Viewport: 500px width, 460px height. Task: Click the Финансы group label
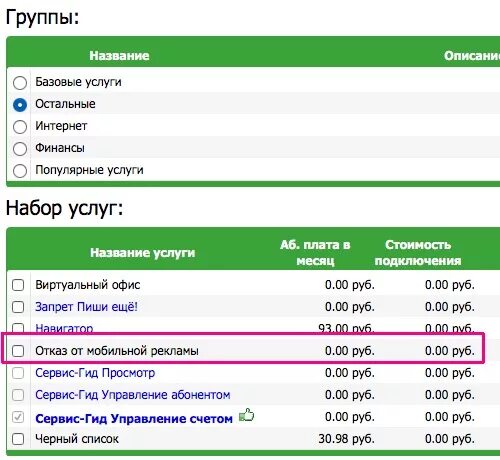click(x=60, y=148)
